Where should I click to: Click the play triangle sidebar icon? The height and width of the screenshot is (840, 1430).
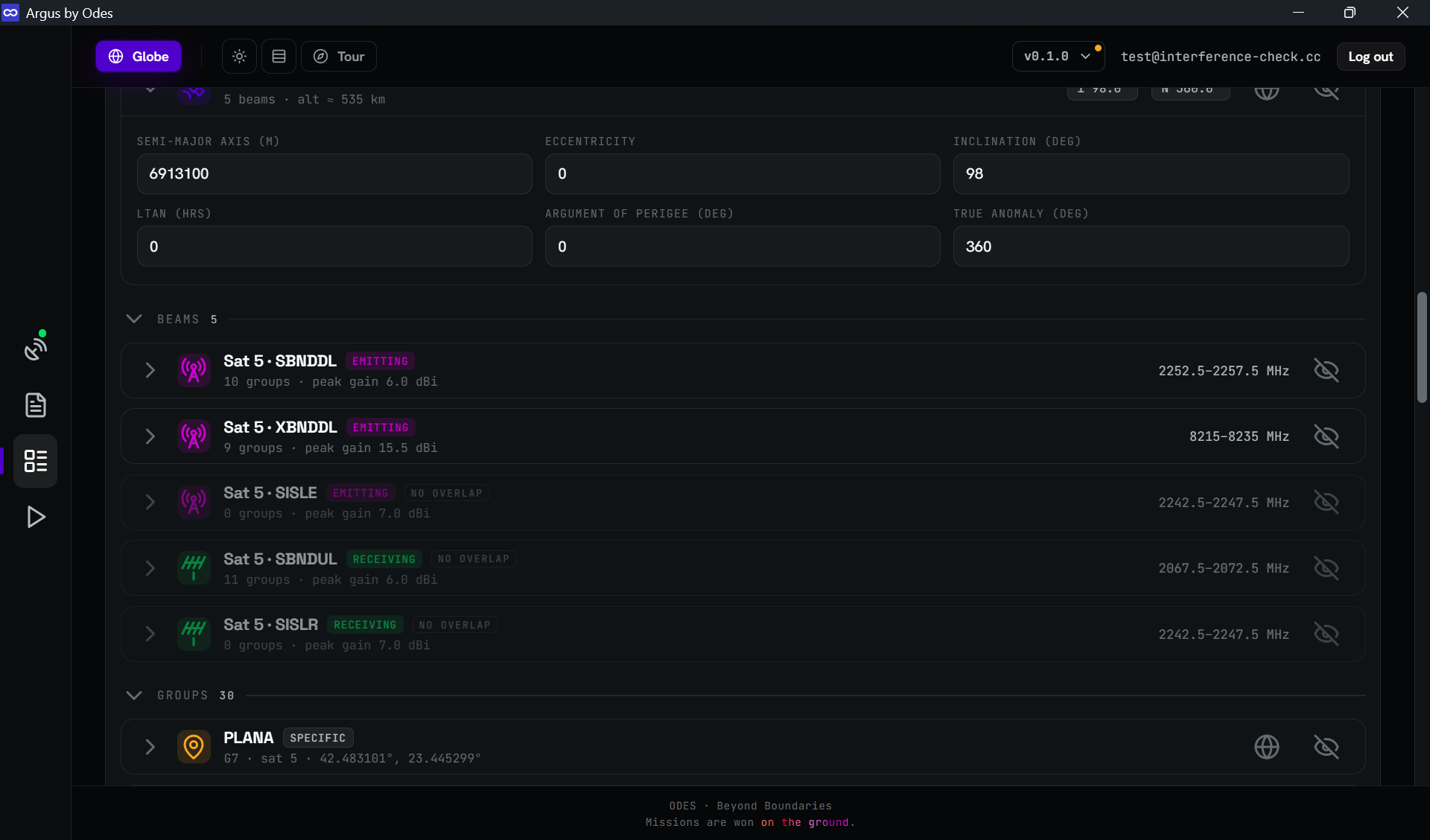click(35, 517)
